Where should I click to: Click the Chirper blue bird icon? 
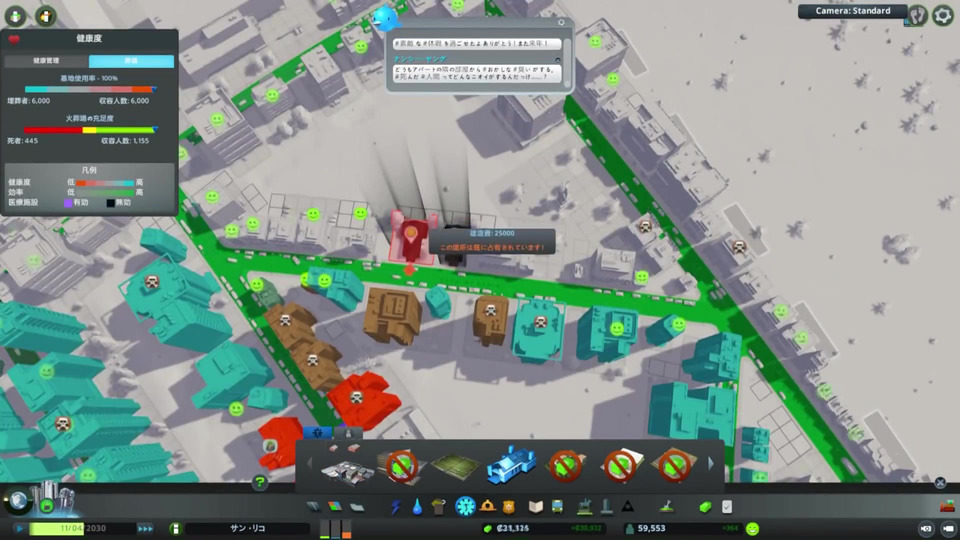(x=385, y=18)
